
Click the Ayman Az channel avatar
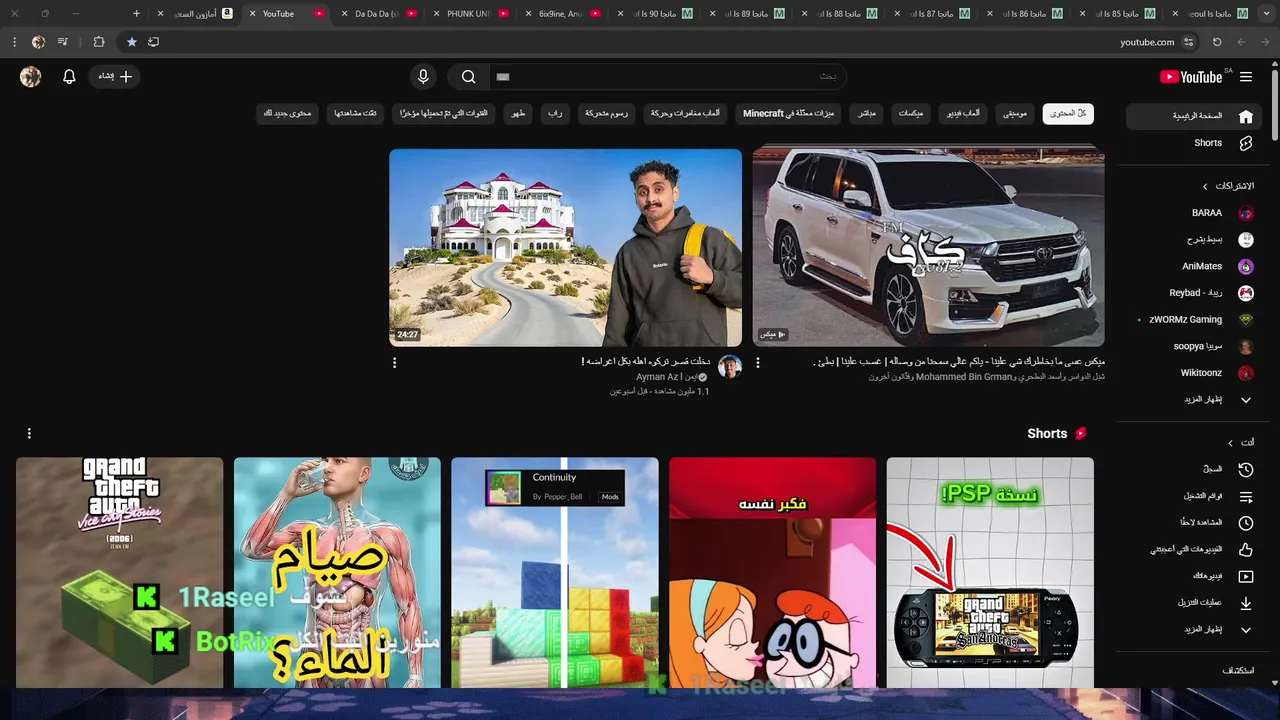730,367
